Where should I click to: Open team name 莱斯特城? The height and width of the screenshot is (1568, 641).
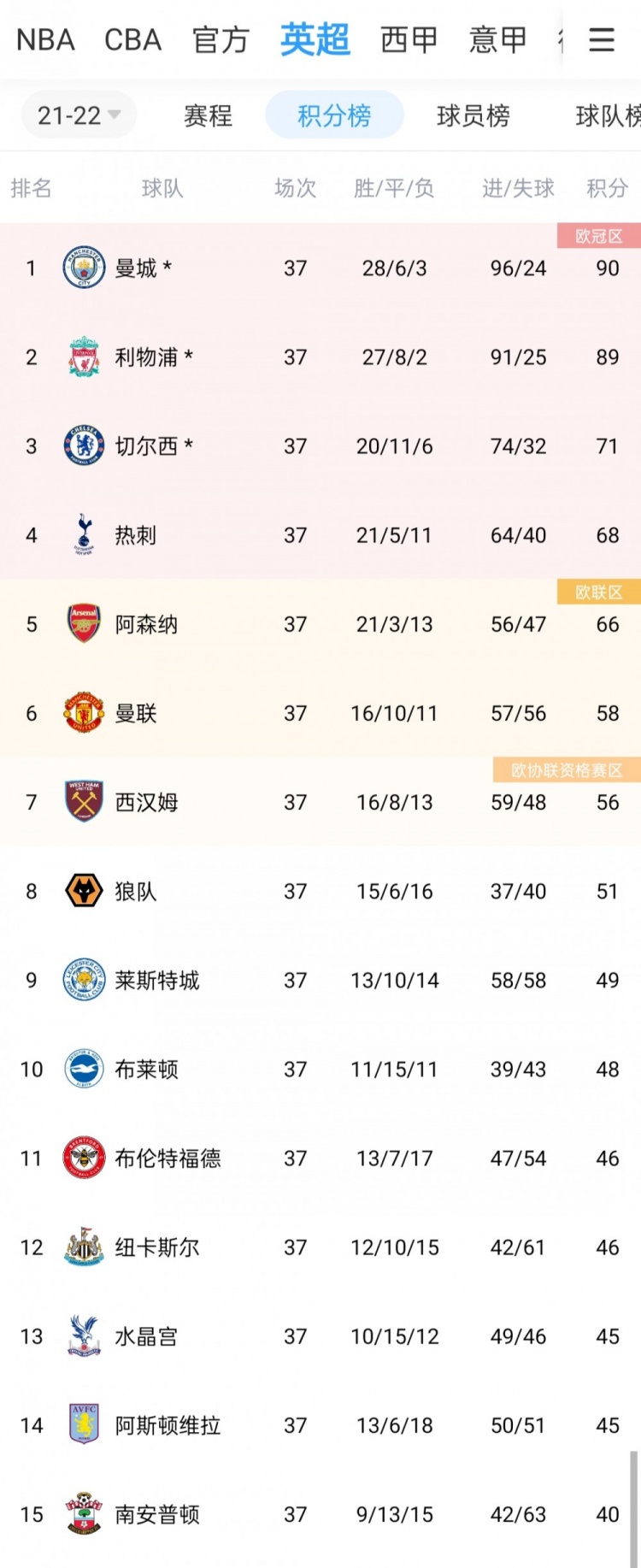(x=157, y=980)
